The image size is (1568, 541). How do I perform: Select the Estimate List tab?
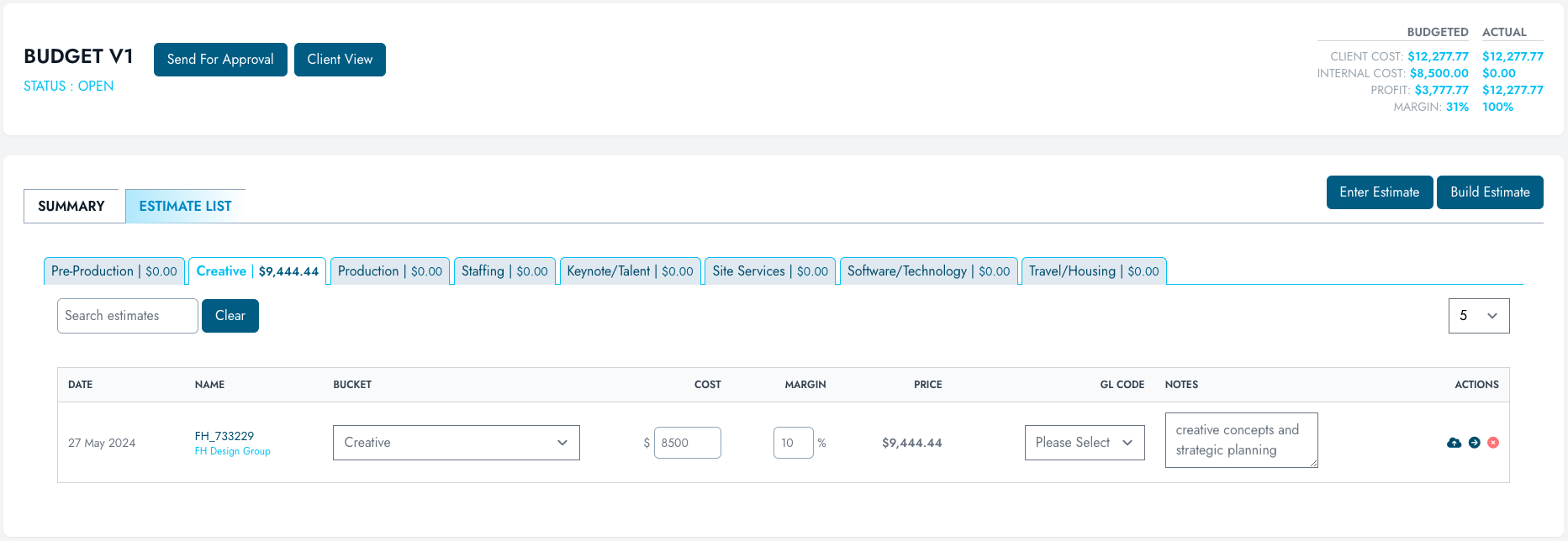pos(185,207)
